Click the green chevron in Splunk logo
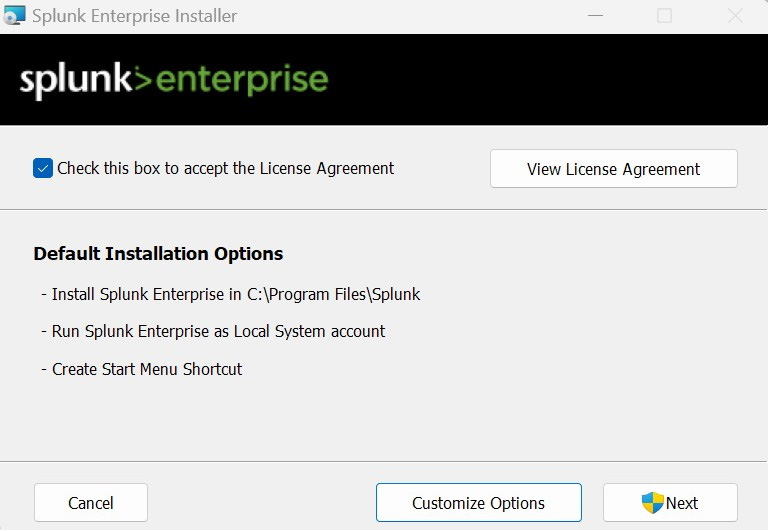Screen dimensions: 768x530 143,79
